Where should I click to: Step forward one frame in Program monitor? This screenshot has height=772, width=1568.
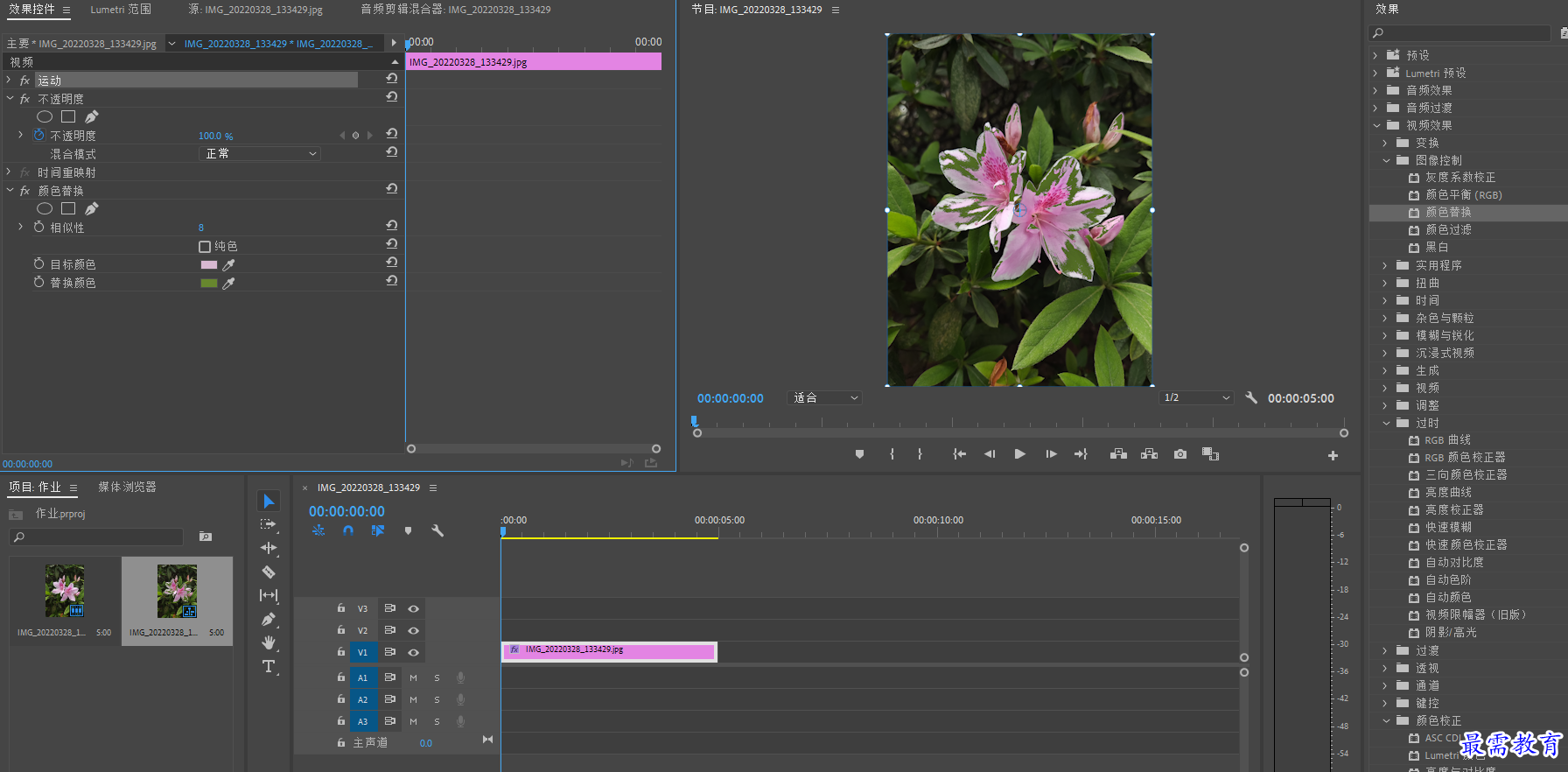1051,454
